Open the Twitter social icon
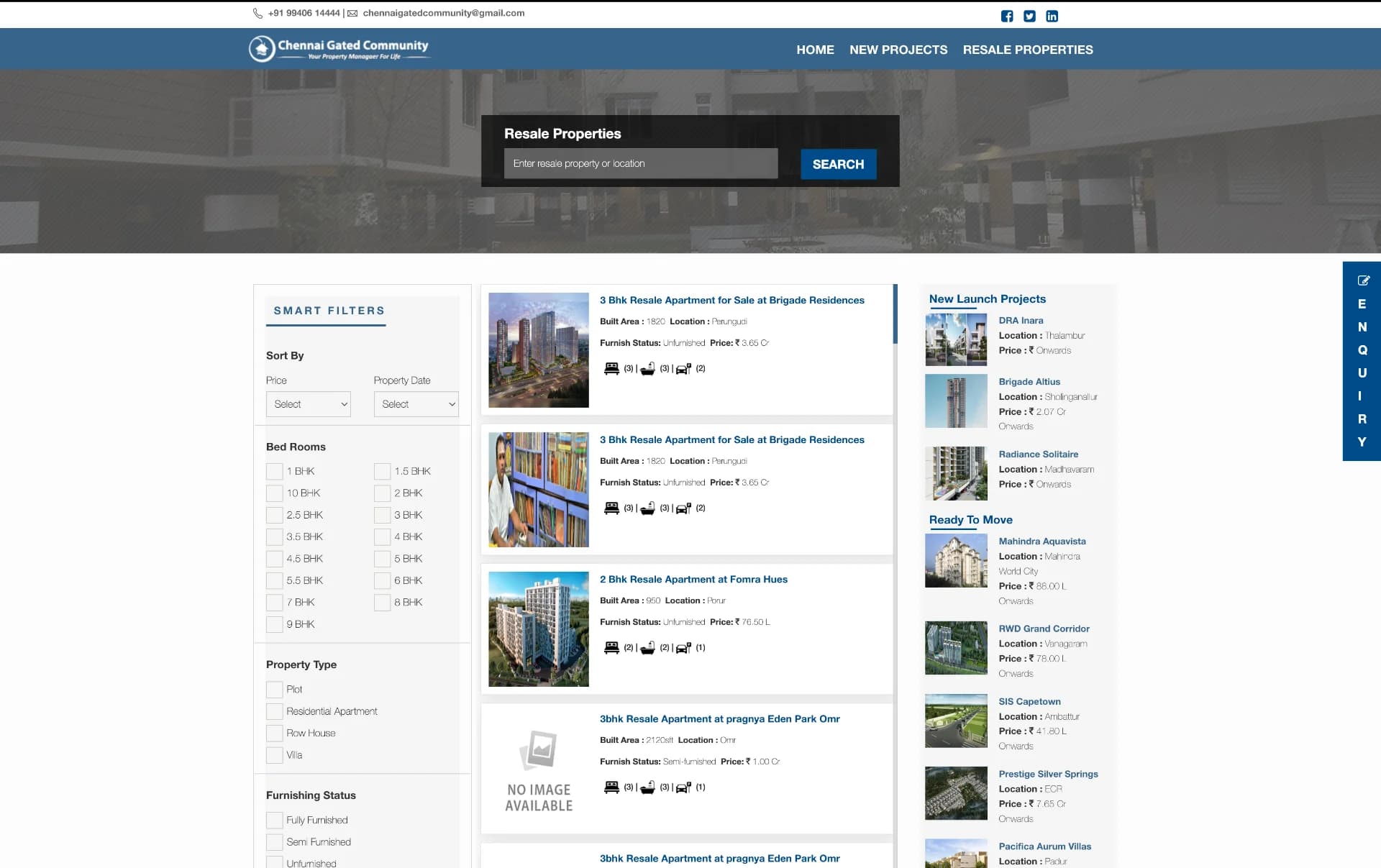Image resolution: width=1381 pixels, height=868 pixels. pos(1029,16)
